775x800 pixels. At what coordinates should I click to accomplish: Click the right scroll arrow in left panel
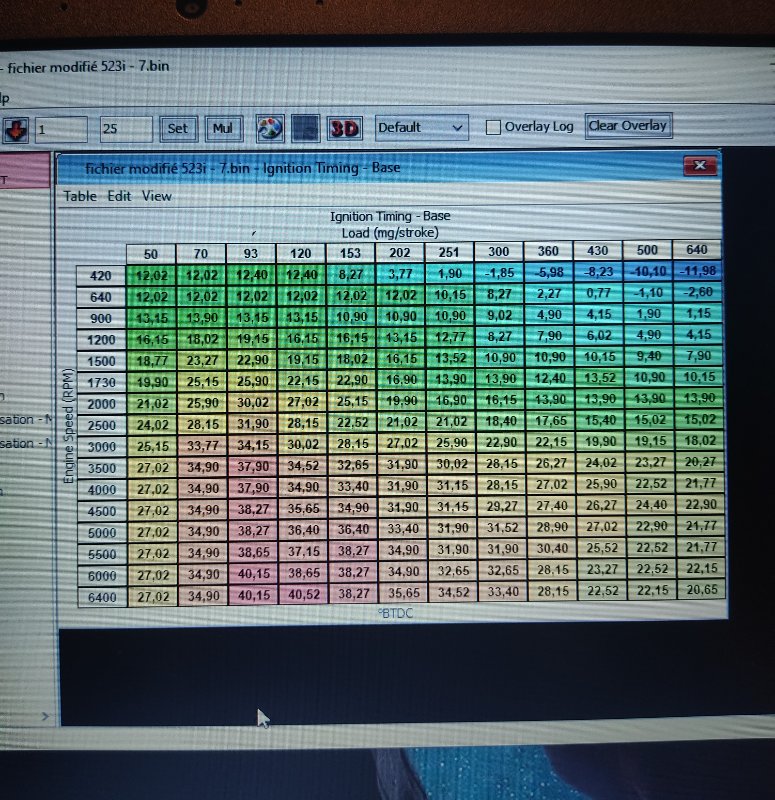coord(45,716)
